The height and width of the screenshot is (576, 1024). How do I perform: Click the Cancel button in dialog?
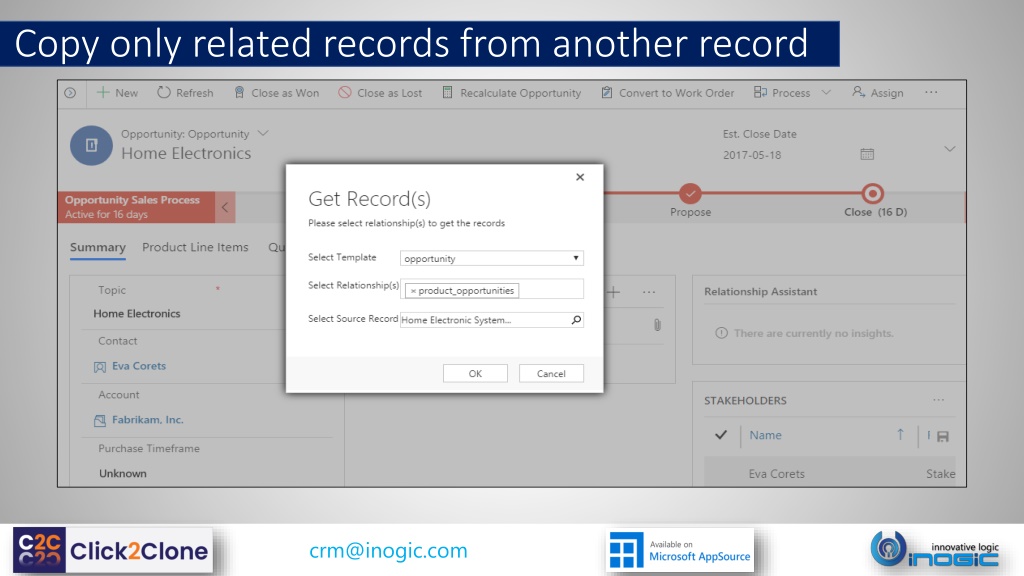pyautogui.click(x=551, y=374)
